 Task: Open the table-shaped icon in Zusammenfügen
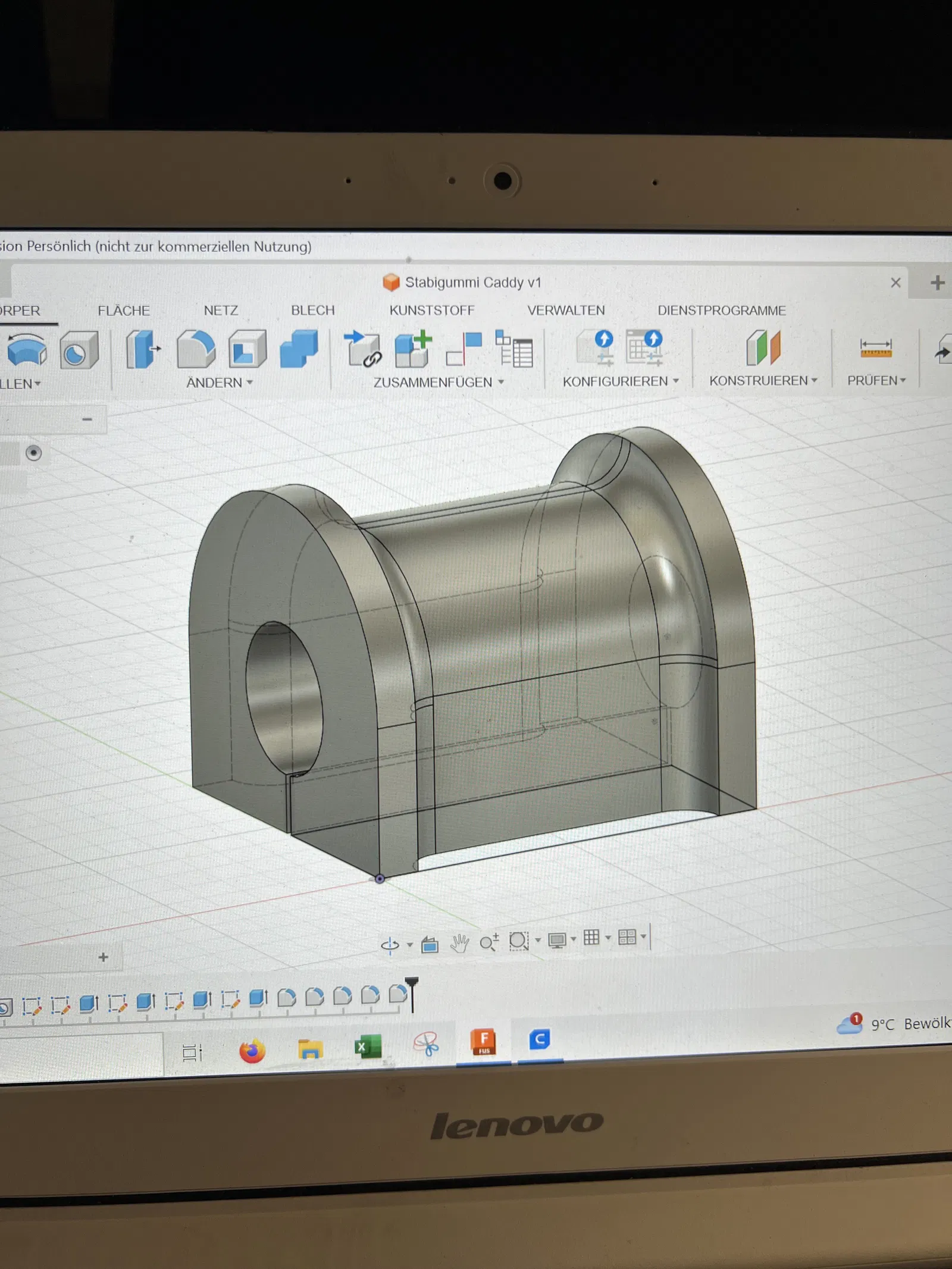pos(514,349)
